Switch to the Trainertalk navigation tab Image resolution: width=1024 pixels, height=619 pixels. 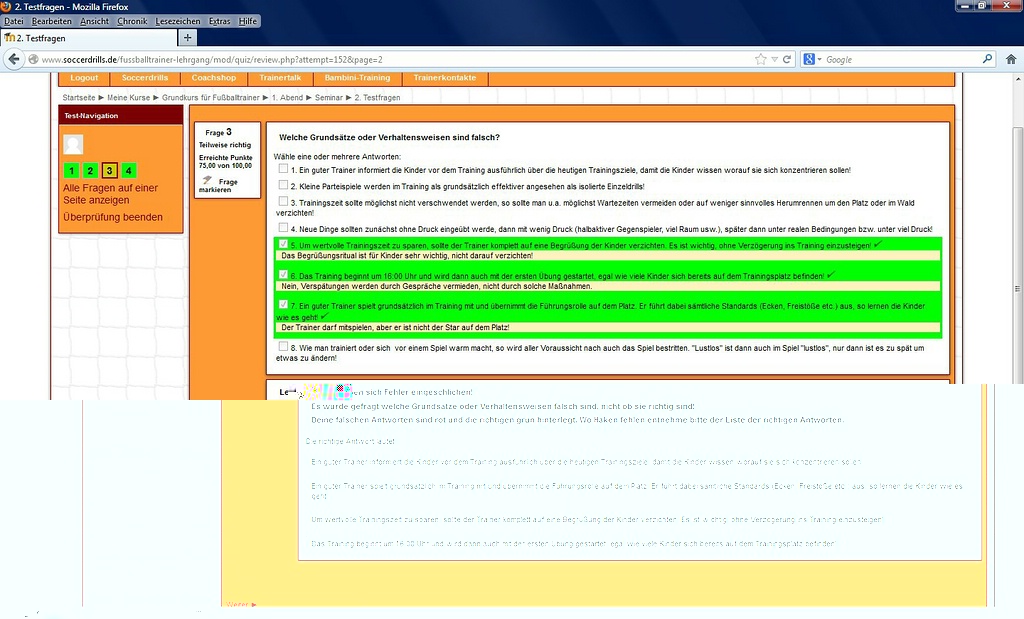point(279,78)
